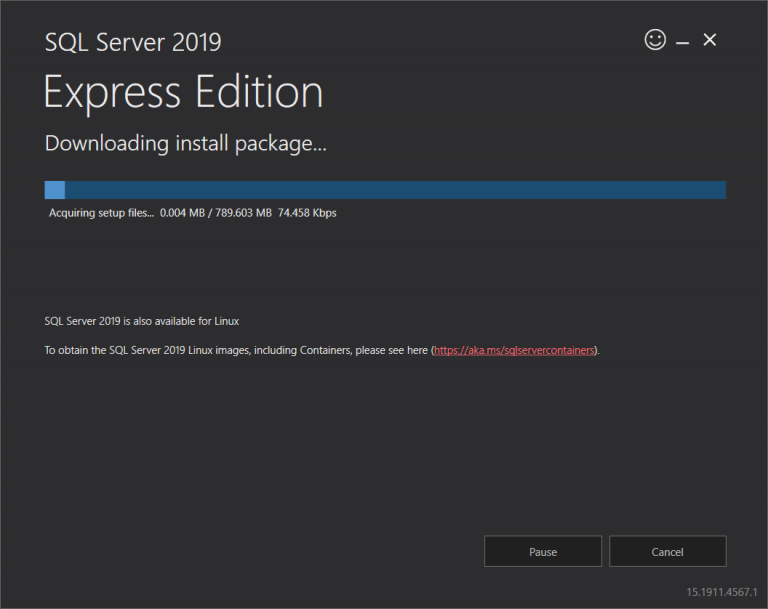The image size is (768, 609).
Task: Click the smiley face feedback icon
Action: pyautogui.click(x=655, y=40)
